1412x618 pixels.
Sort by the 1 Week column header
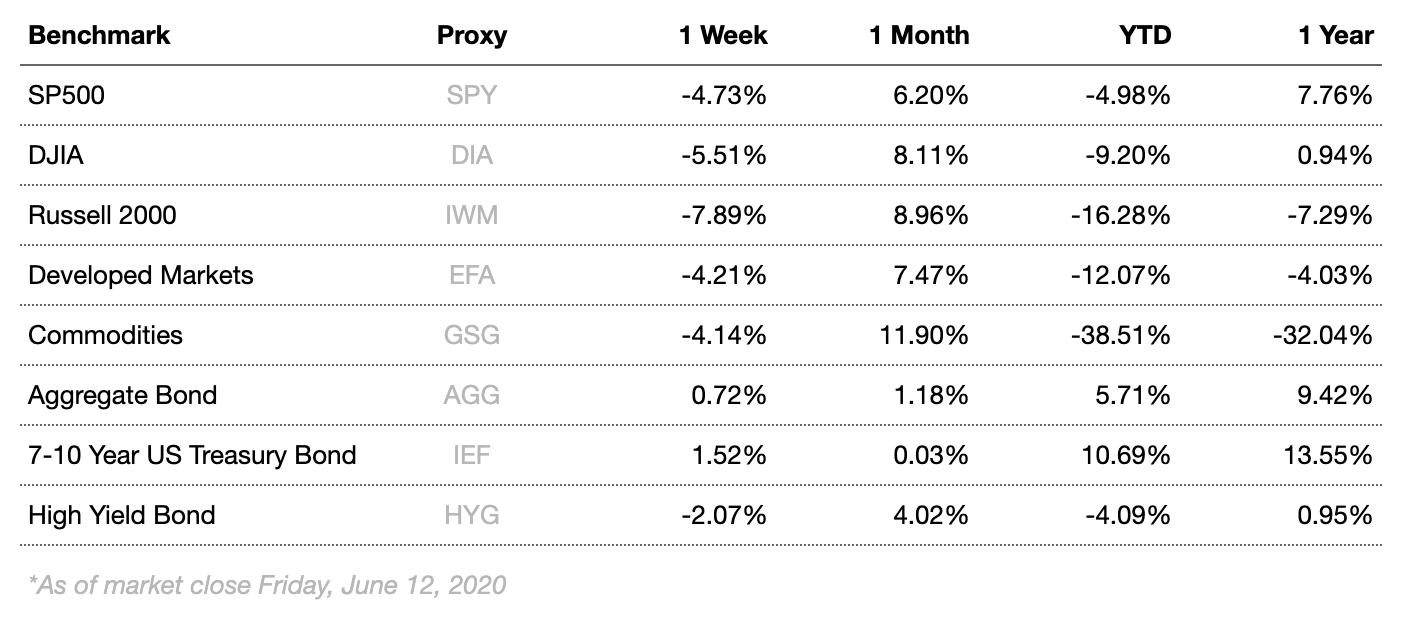coord(722,36)
